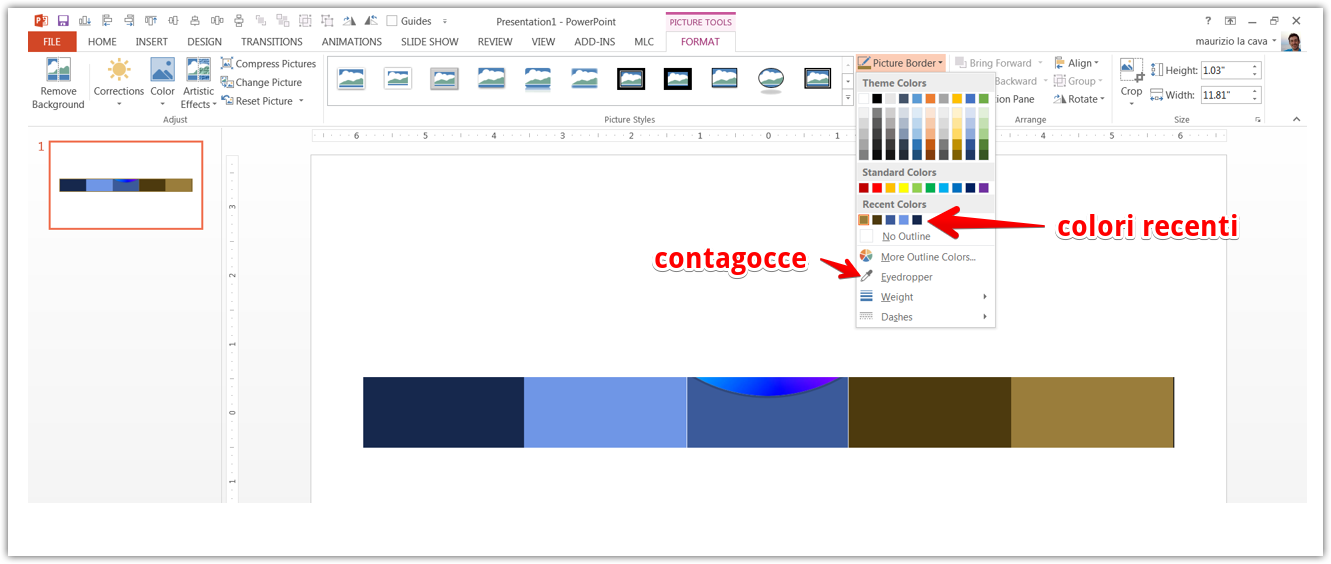
Task: Click Change Picture
Action: [261, 82]
